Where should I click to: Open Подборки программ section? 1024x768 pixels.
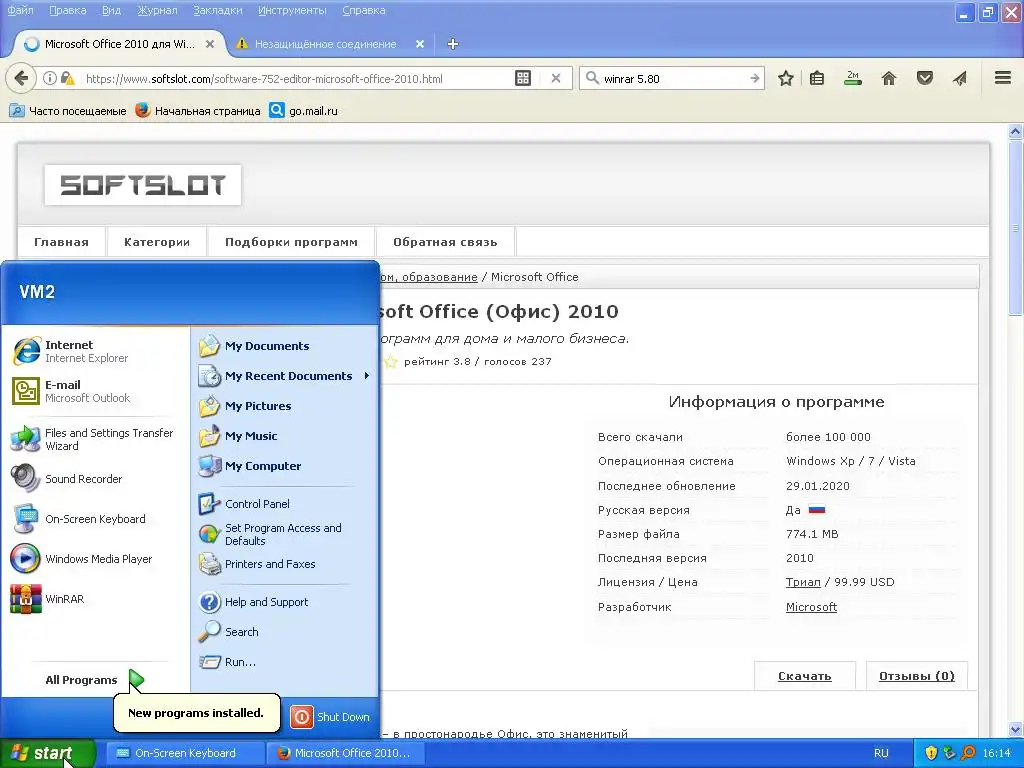point(291,242)
